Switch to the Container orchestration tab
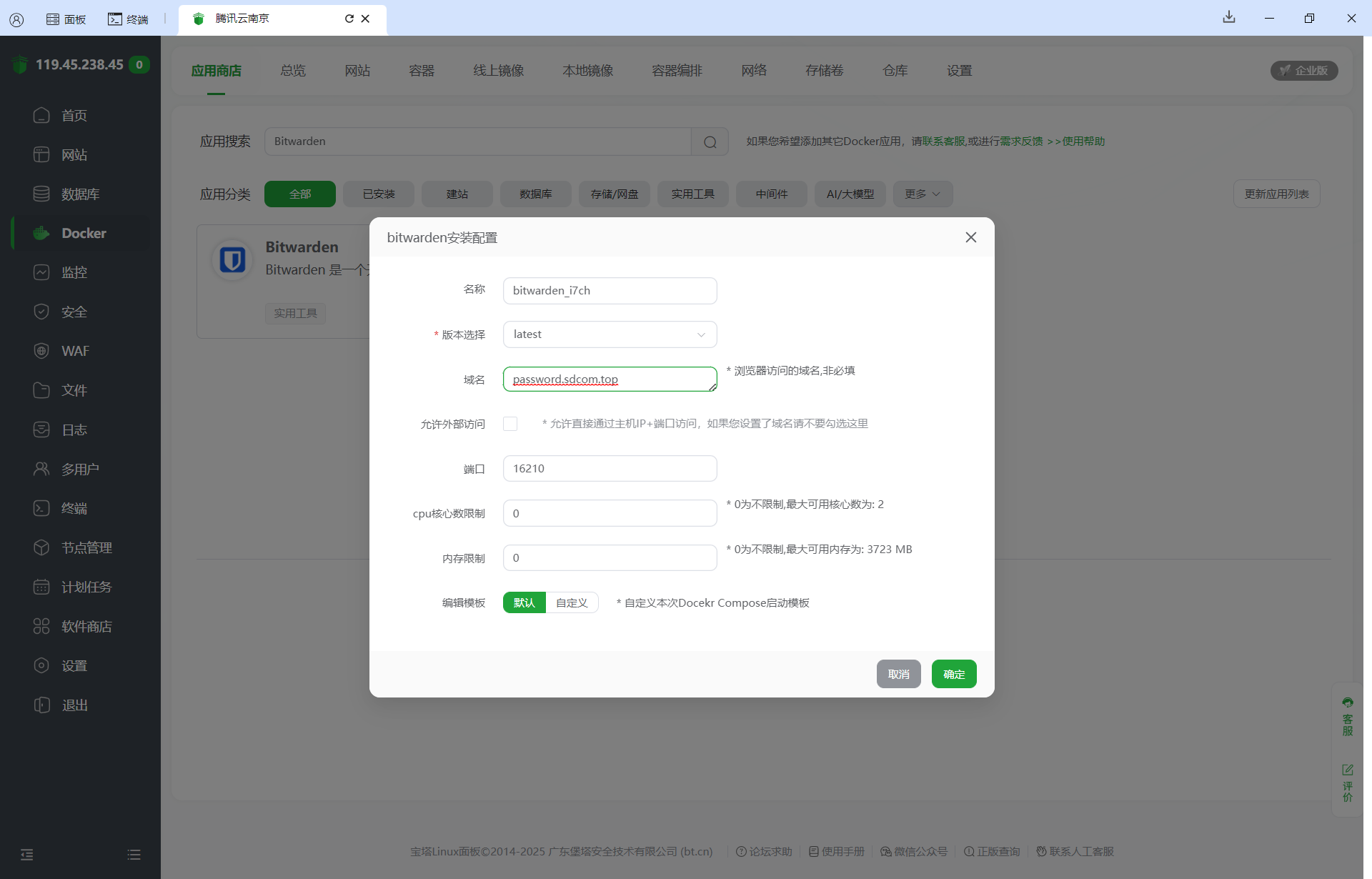This screenshot has height=879, width=1372. pos(676,71)
